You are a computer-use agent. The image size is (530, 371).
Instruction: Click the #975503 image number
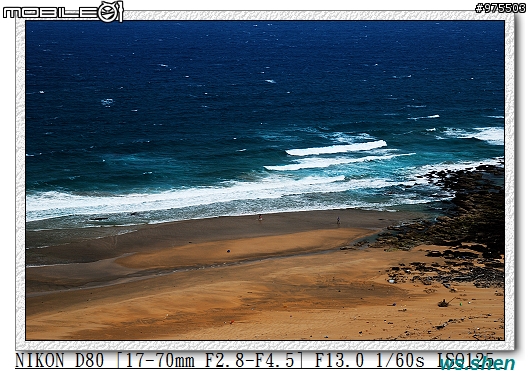click(501, 8)
